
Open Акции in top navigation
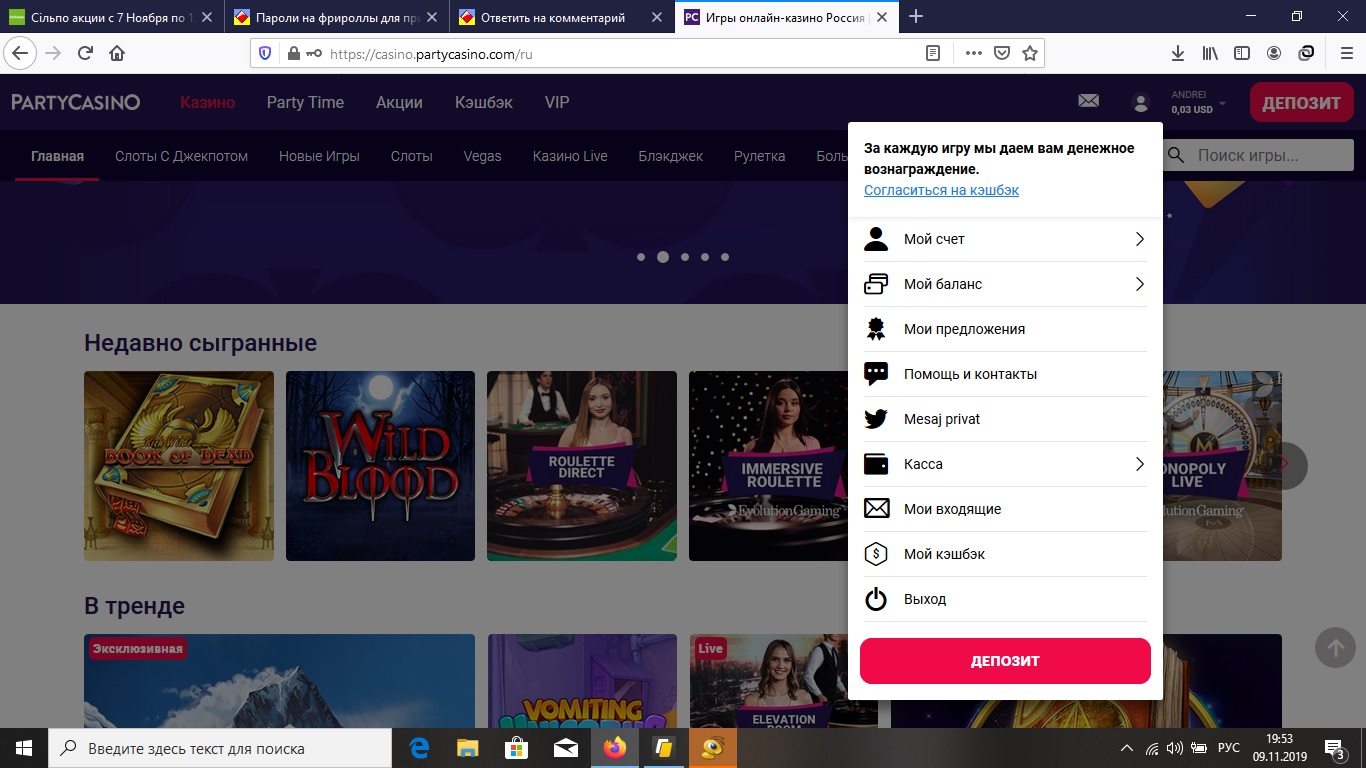click(x=399, y=102)
